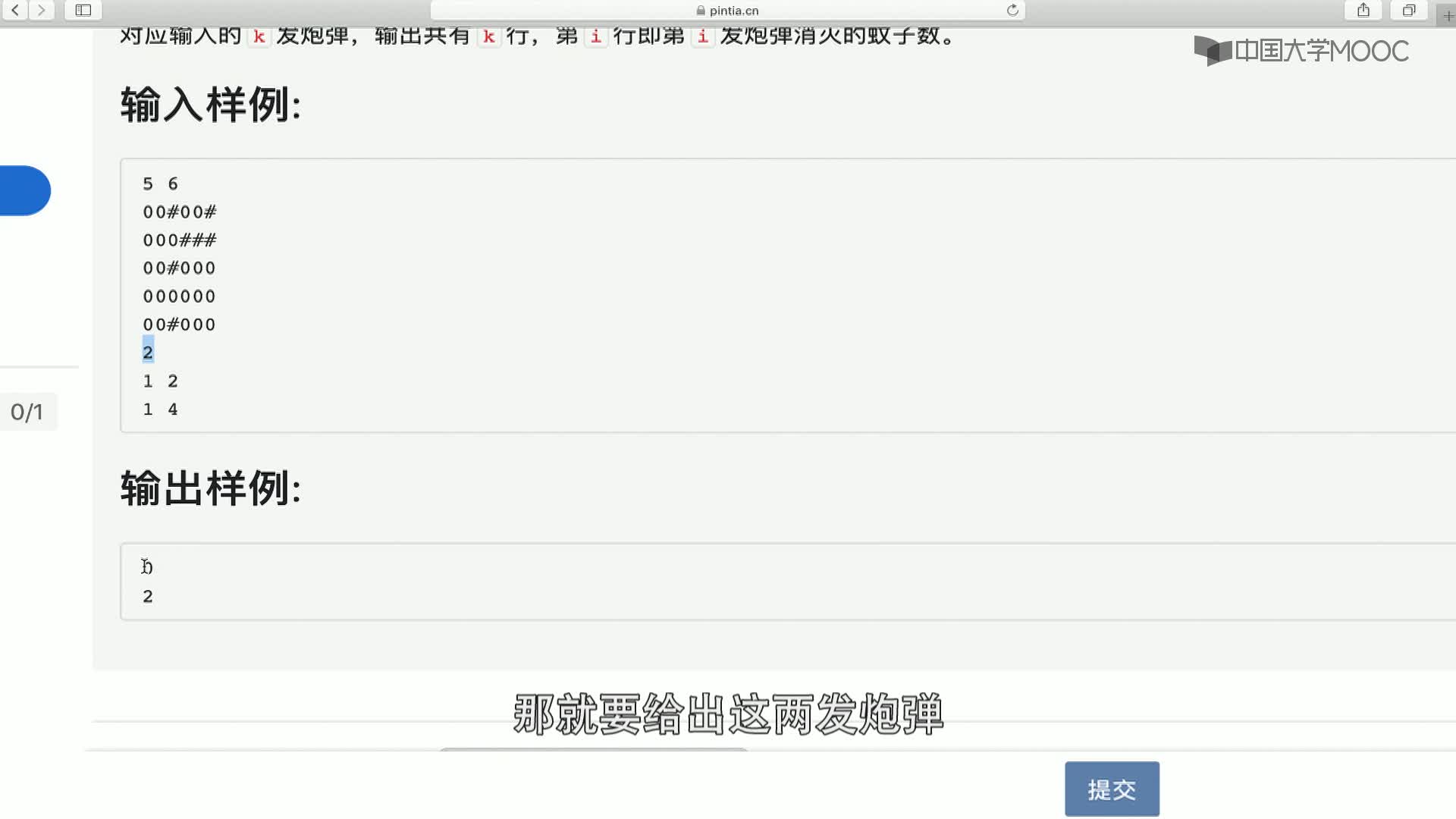The height and width of the screenshot is (819, 1456).
Task: Click the '2' in output sample
Action: (148, 596)
